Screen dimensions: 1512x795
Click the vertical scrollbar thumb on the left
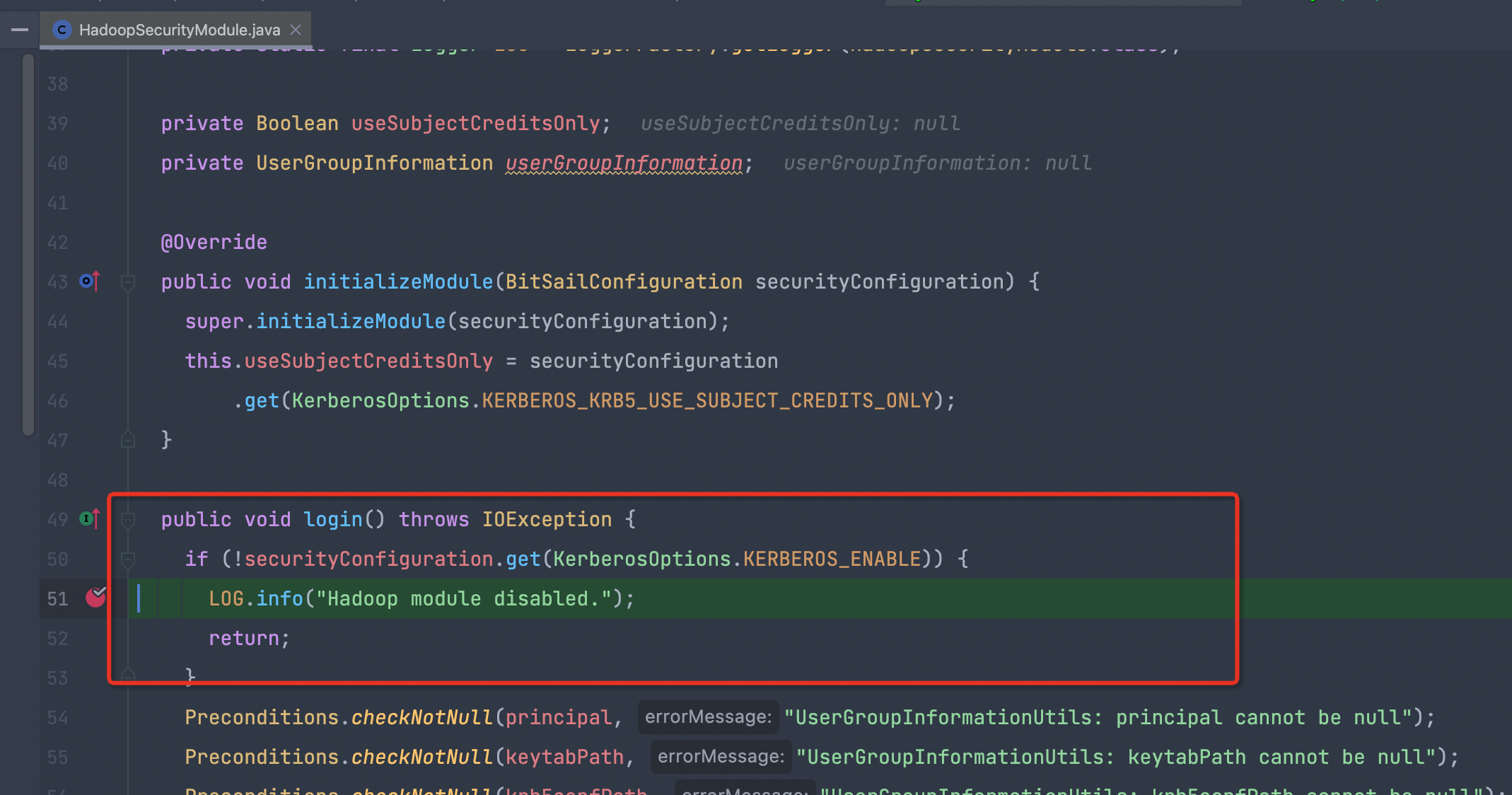pos(28,244)
